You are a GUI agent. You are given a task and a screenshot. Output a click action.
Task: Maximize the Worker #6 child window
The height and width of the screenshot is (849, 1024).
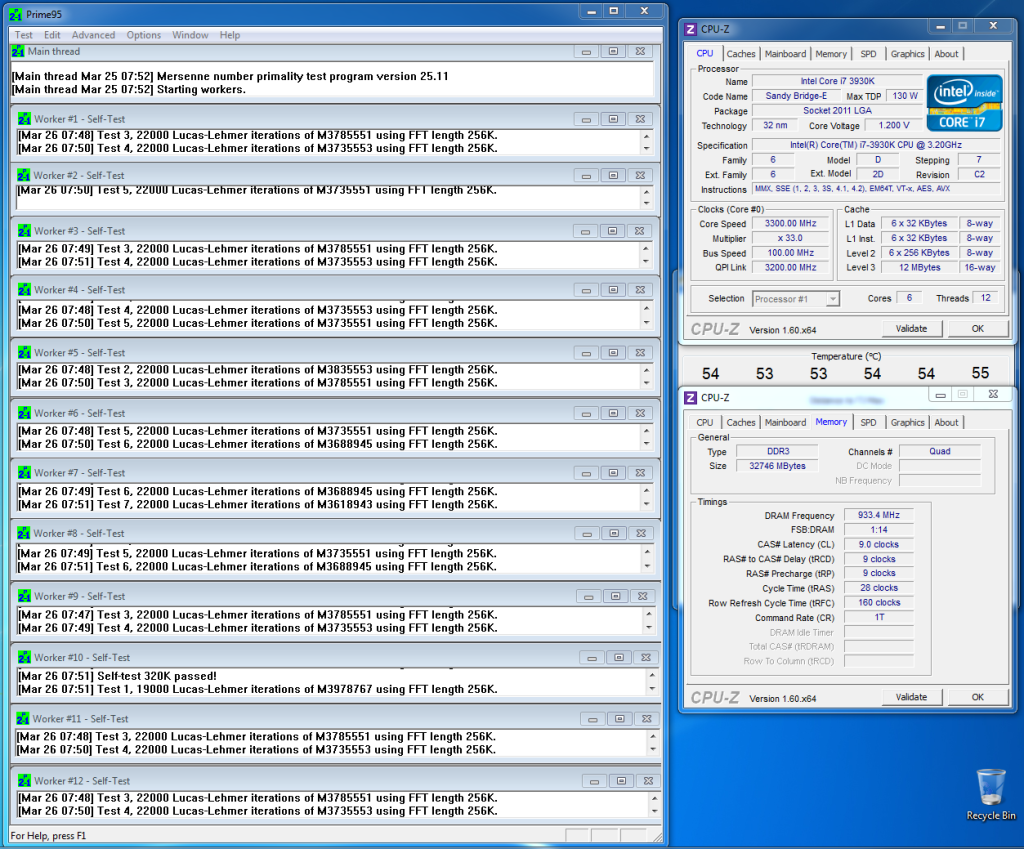[x=613, y=413]
